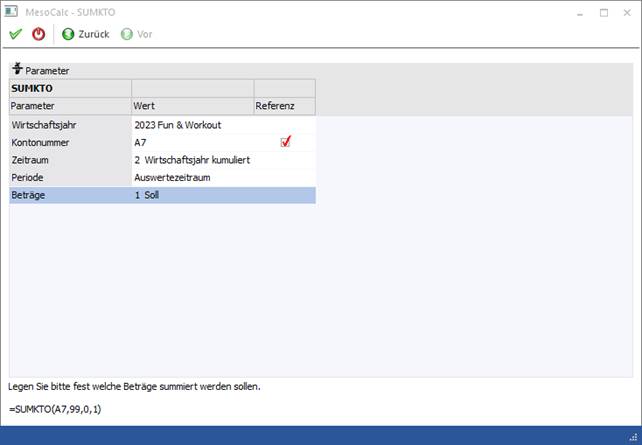Click the Zurück back arrow button

coord(85,34)
